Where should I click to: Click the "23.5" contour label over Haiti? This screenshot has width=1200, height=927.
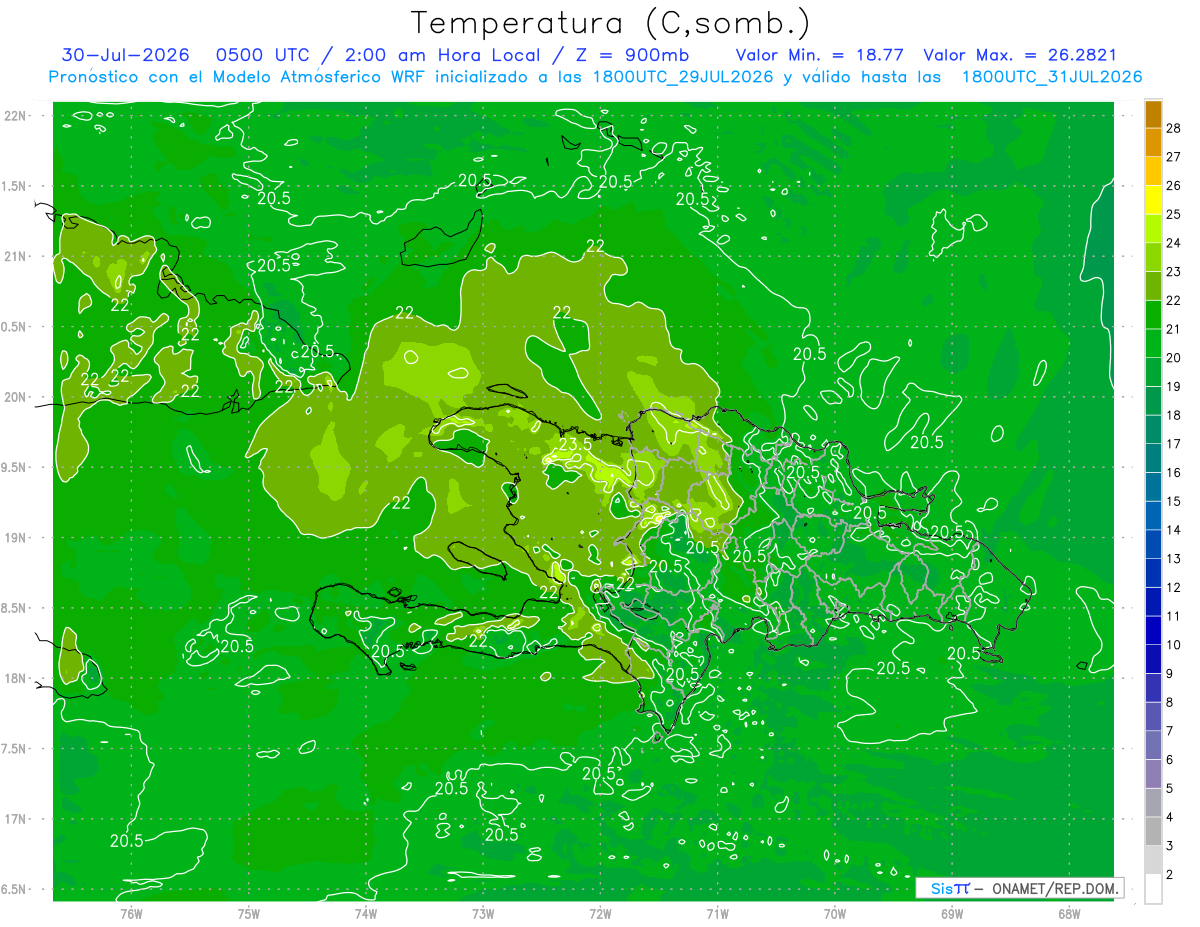pyautogui.click(x=575, y=444)
